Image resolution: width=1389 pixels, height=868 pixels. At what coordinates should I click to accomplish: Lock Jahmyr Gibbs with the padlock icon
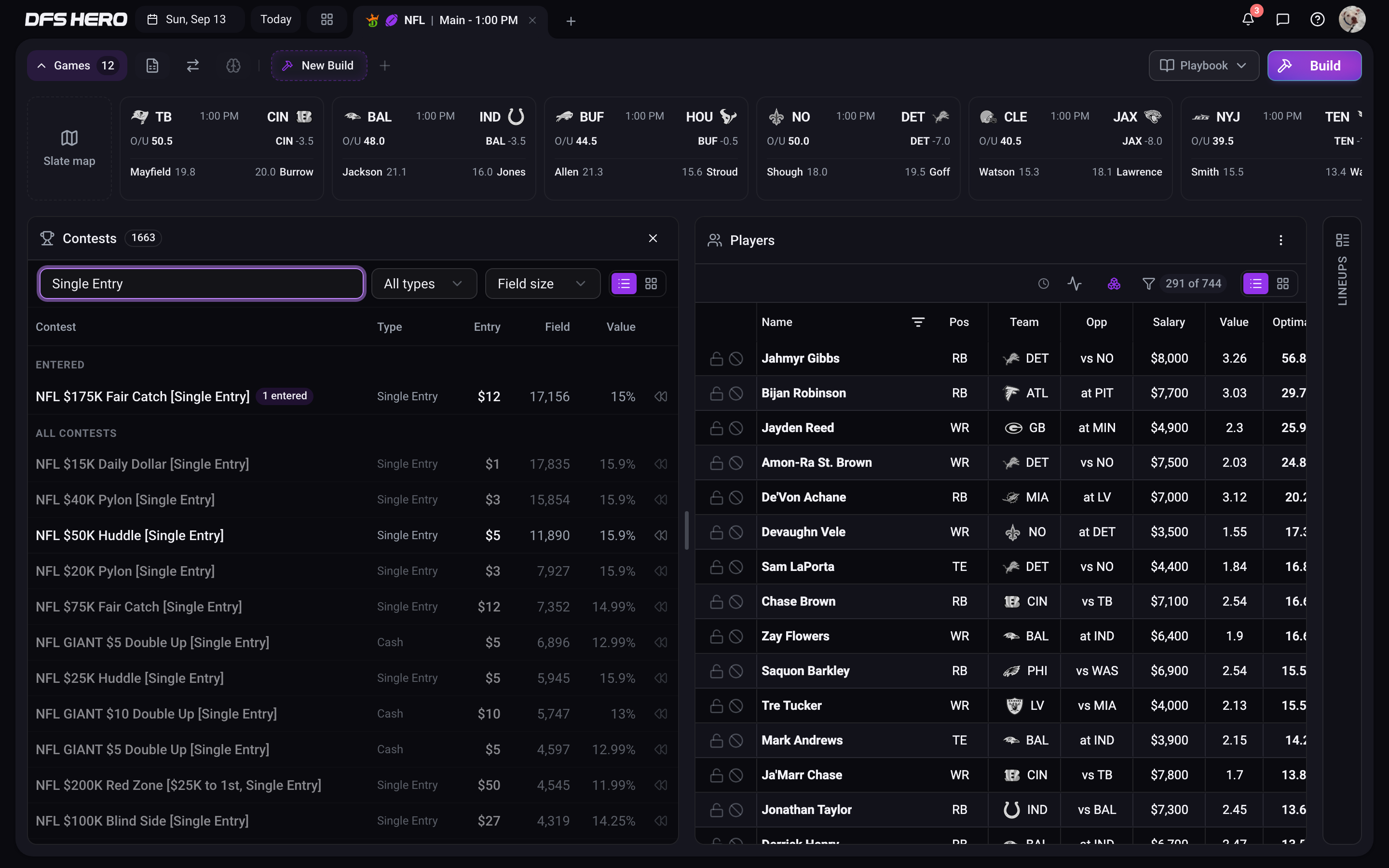pos(716,359)
